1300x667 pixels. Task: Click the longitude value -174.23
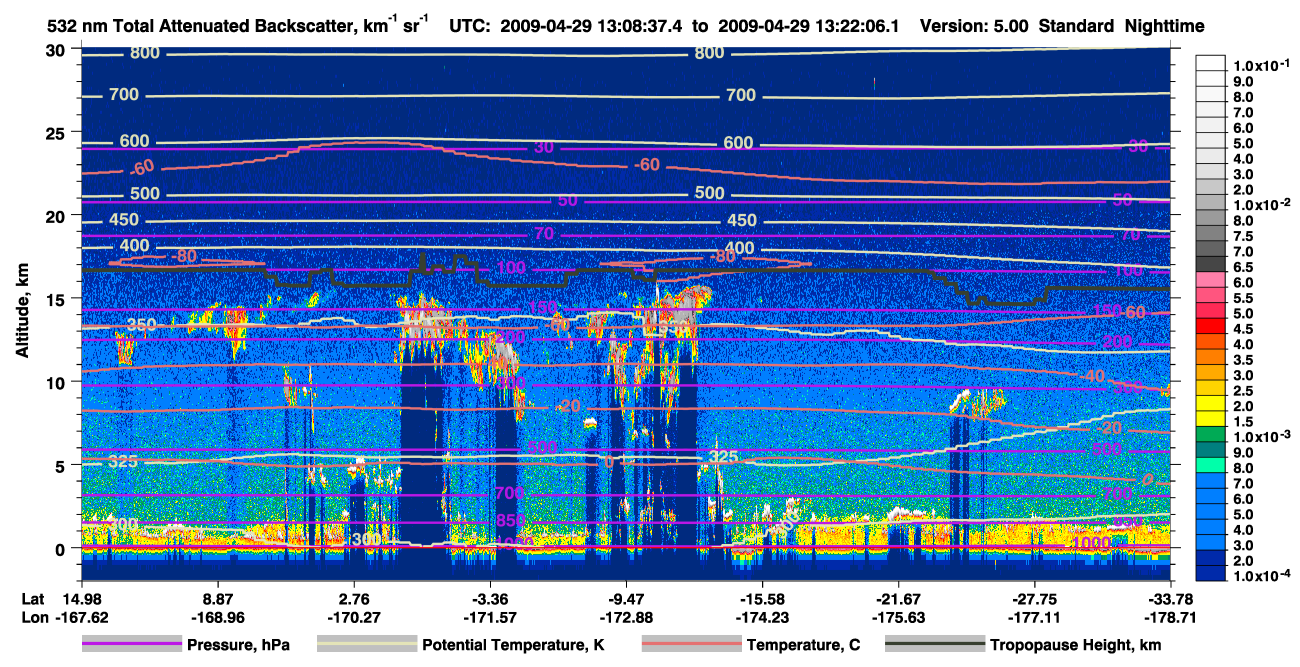[x=762, y=617]
